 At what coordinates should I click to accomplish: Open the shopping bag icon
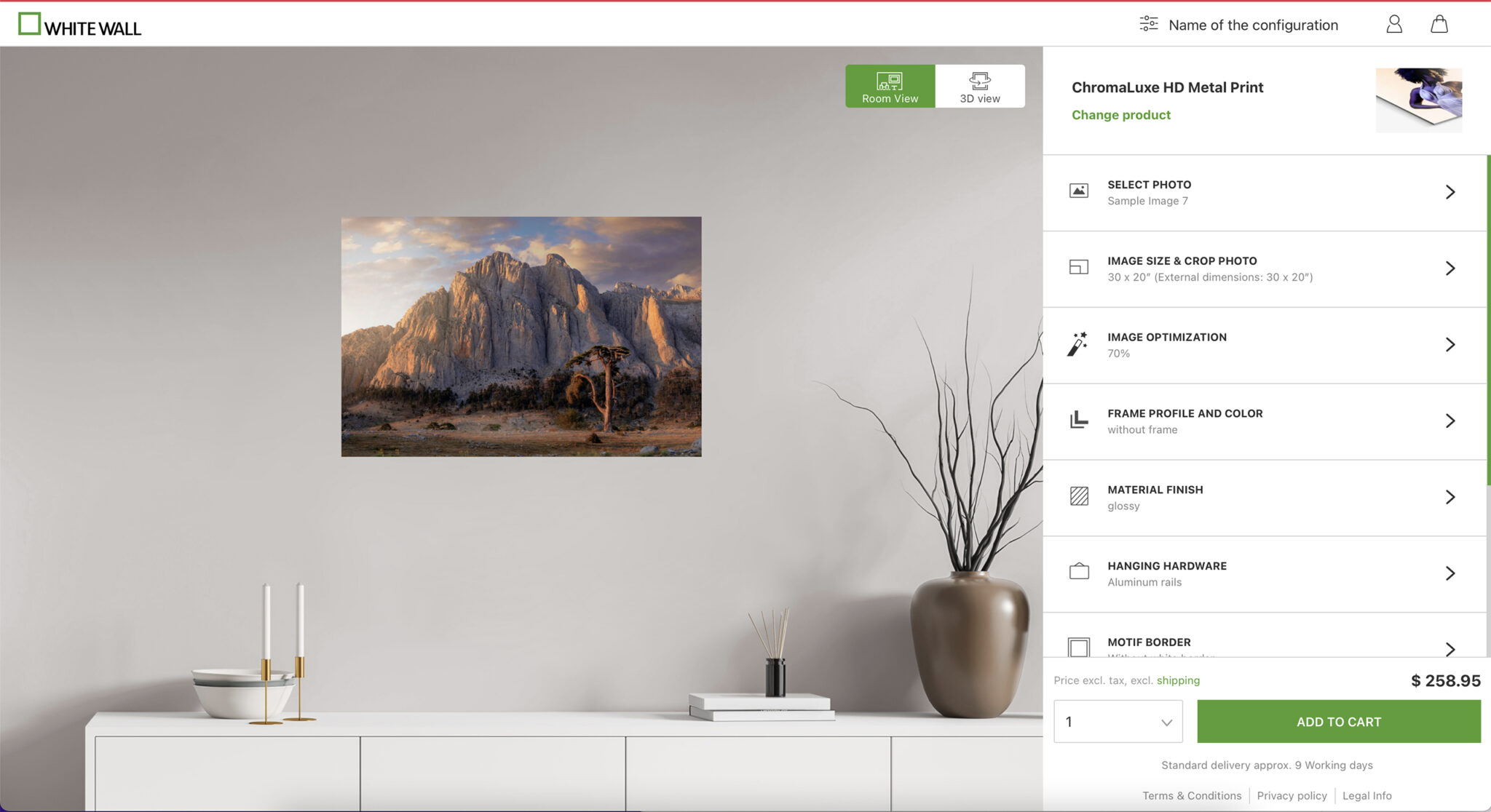(x=1439, y=25)
